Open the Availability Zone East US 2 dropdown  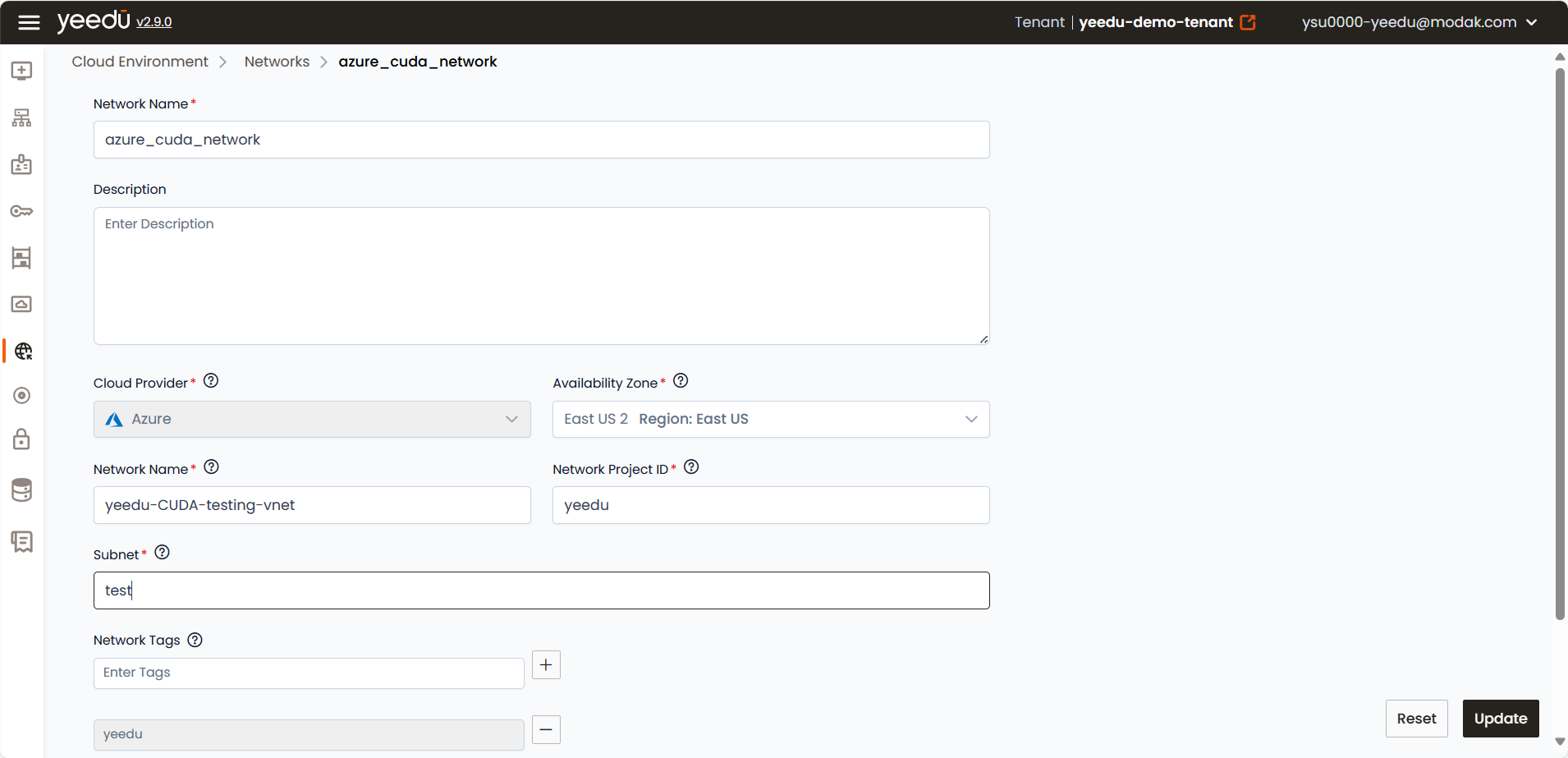(771, 419)
